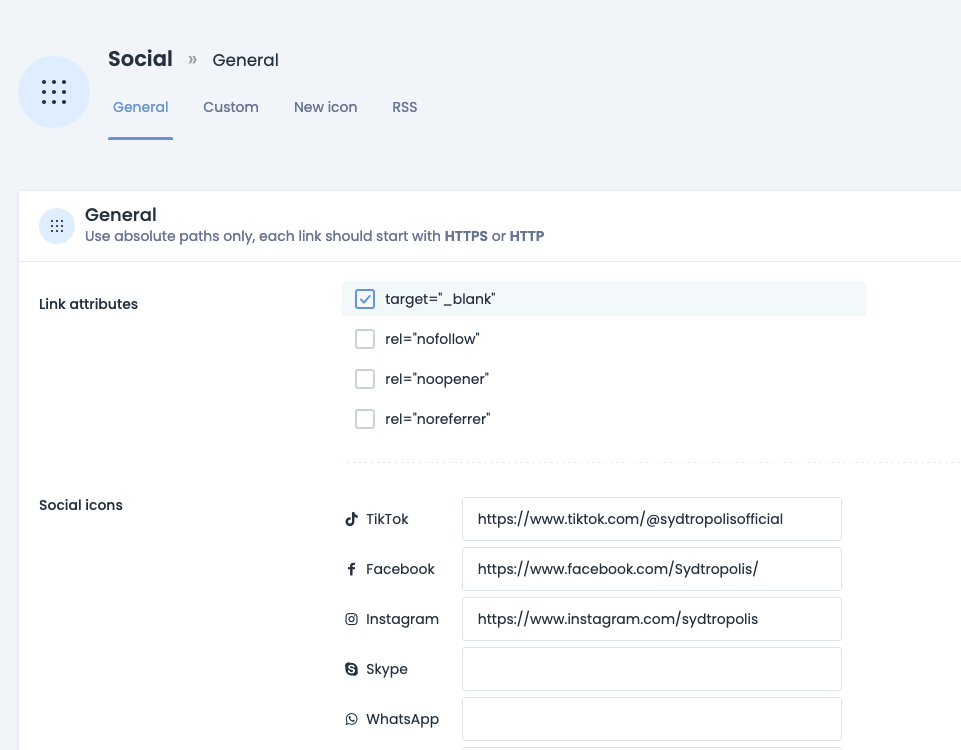Image resolution: width=961 pixels, height=750 pixels.
Task: Click the "Use absolute paths only" description
Action: (314, 236)
